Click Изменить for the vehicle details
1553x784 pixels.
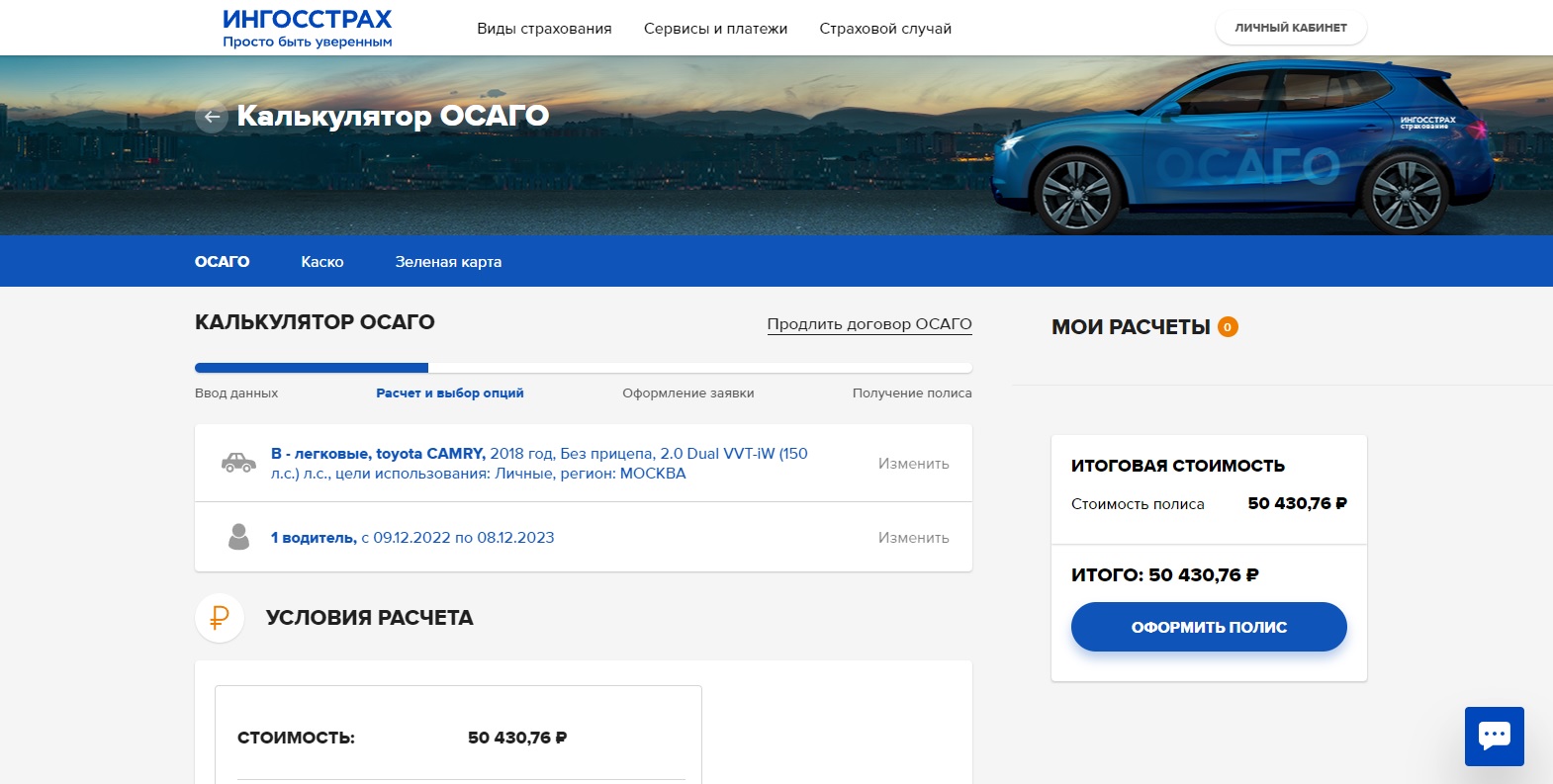[x=913, y=464]
